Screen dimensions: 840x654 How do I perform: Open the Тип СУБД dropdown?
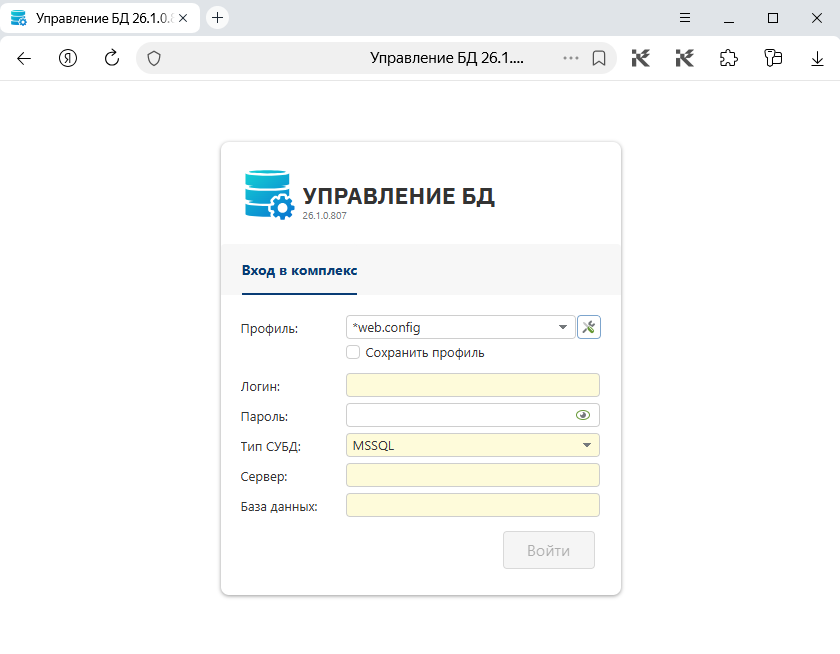click(x=472, y=445)
